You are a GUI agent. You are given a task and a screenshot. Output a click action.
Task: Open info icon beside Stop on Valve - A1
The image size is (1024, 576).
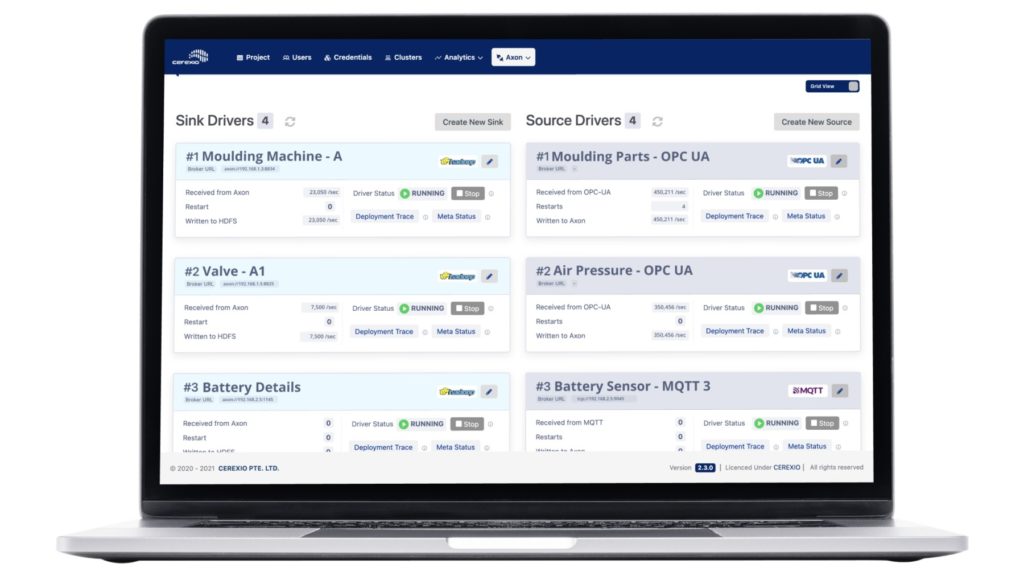[x=491, y=309]
